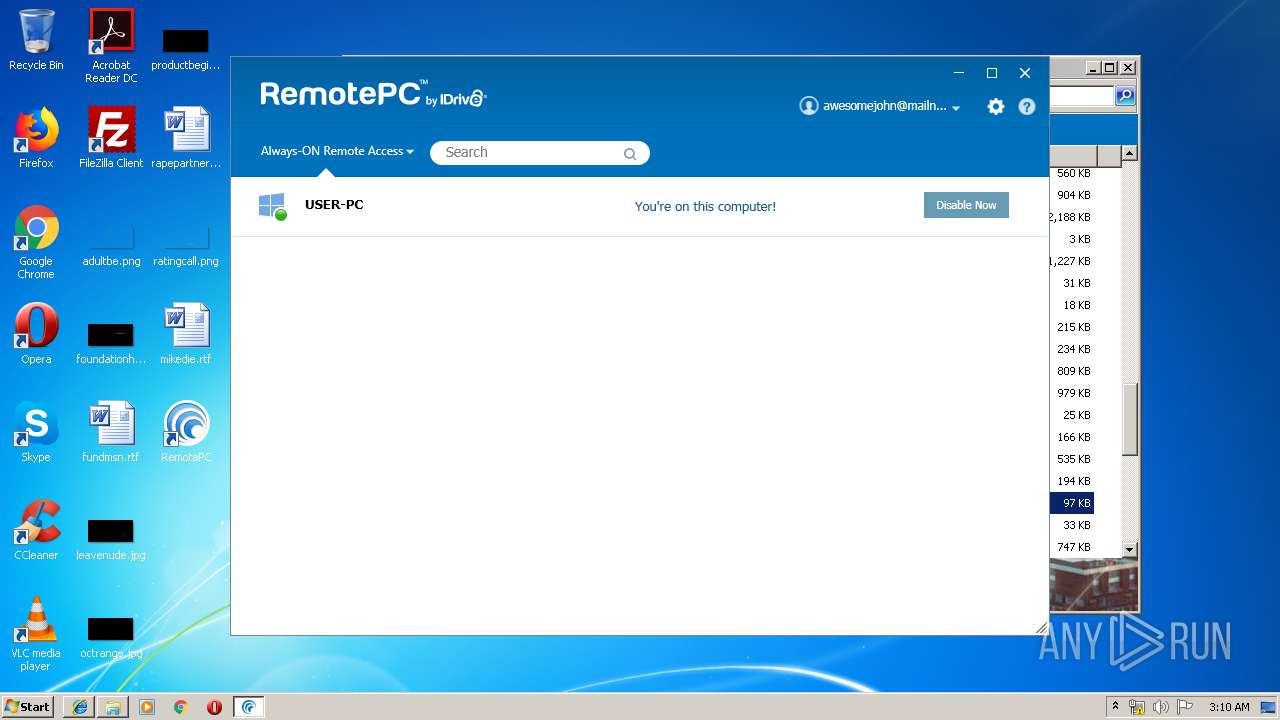Select leavenude.jpg file on desktop
Screen dimensions: 1280x720
(x=111, y=538)
